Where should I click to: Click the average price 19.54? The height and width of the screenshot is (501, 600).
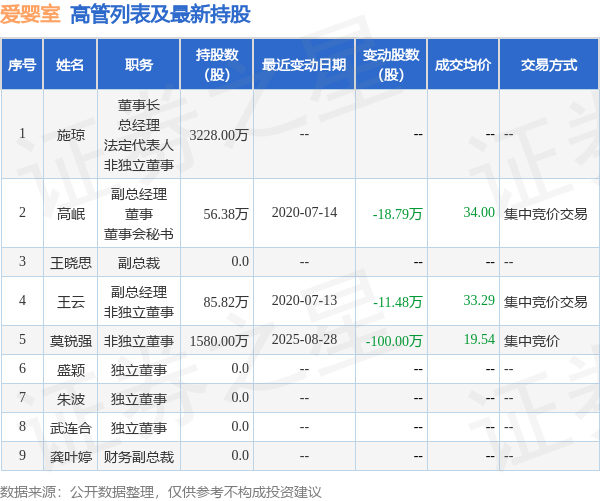click(x=479, y=339)
